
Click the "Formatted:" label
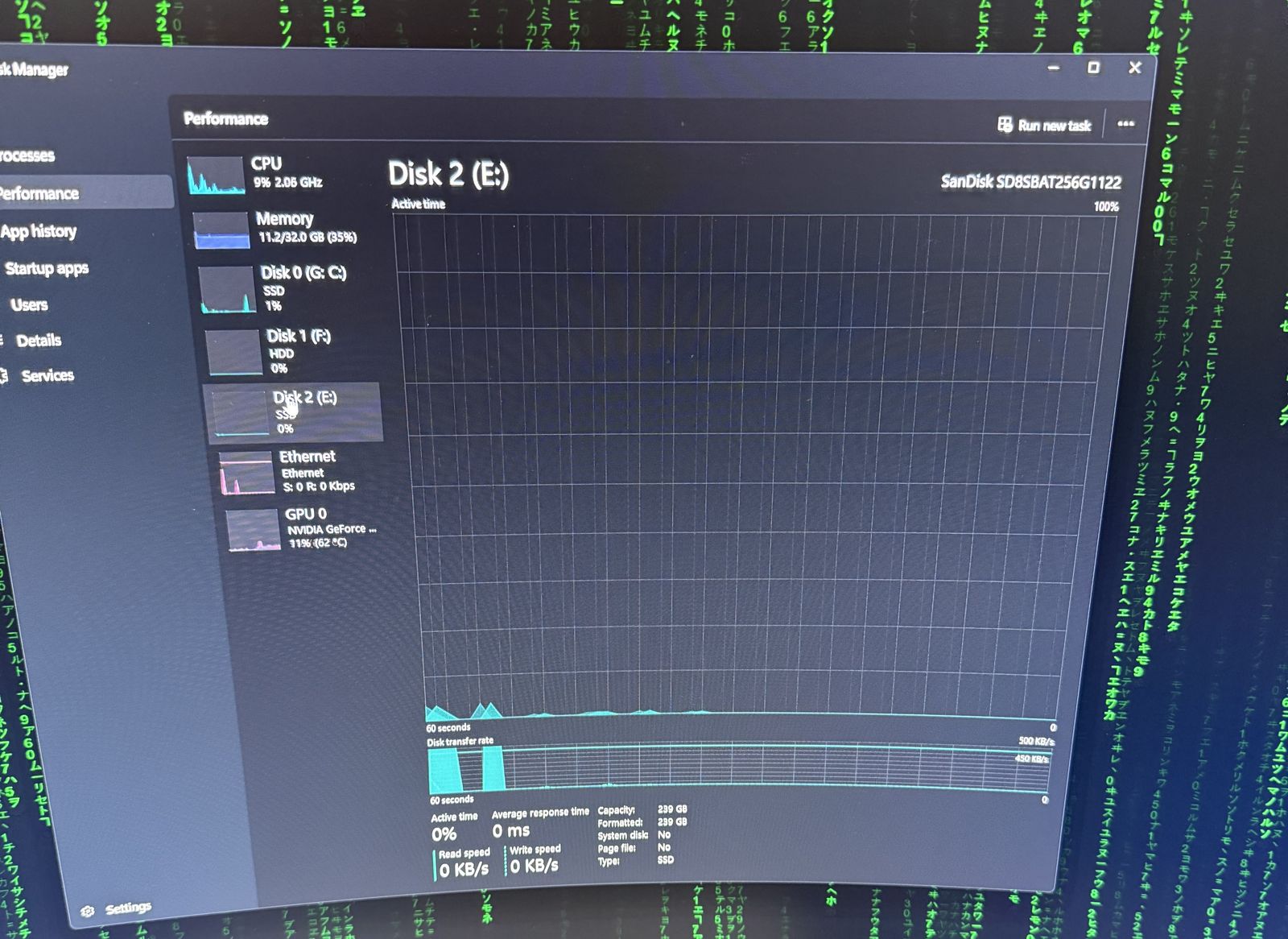point(620,823)
